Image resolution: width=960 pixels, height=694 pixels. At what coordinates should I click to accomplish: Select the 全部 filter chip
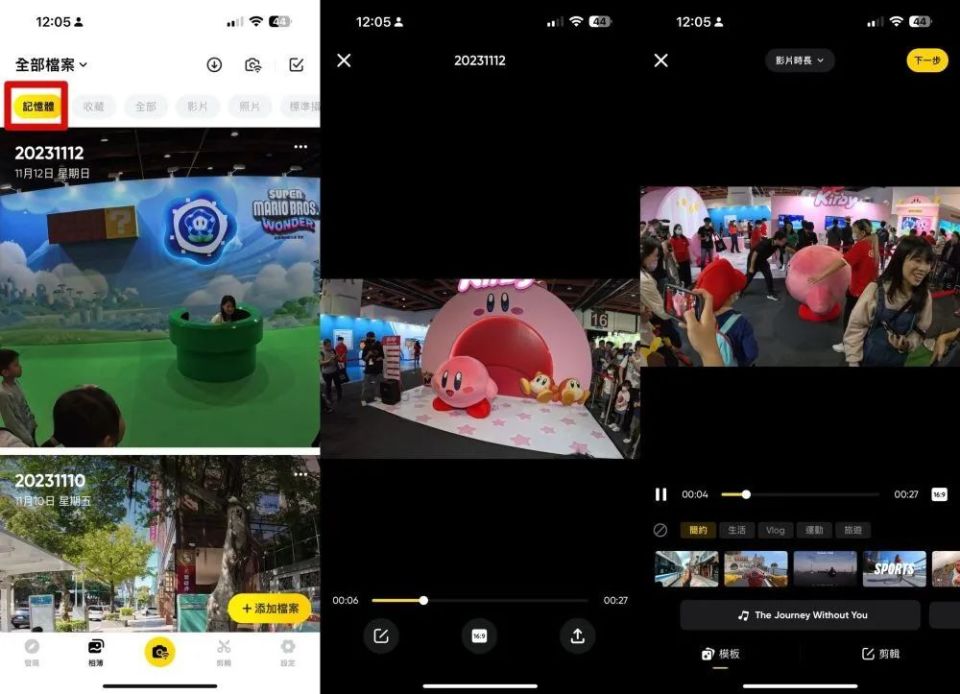point(145,106)
